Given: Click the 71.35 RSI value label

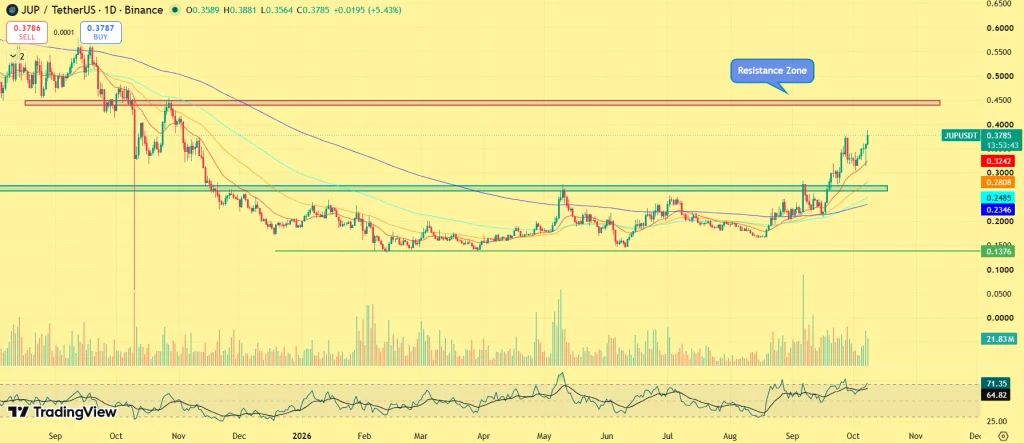Looking at the screenshot, I should click(997, 384).
